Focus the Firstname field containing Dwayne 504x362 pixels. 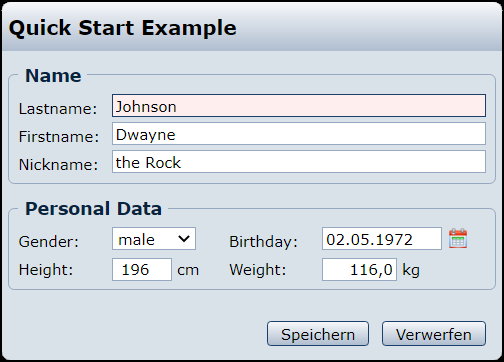(x=299, y=134)
